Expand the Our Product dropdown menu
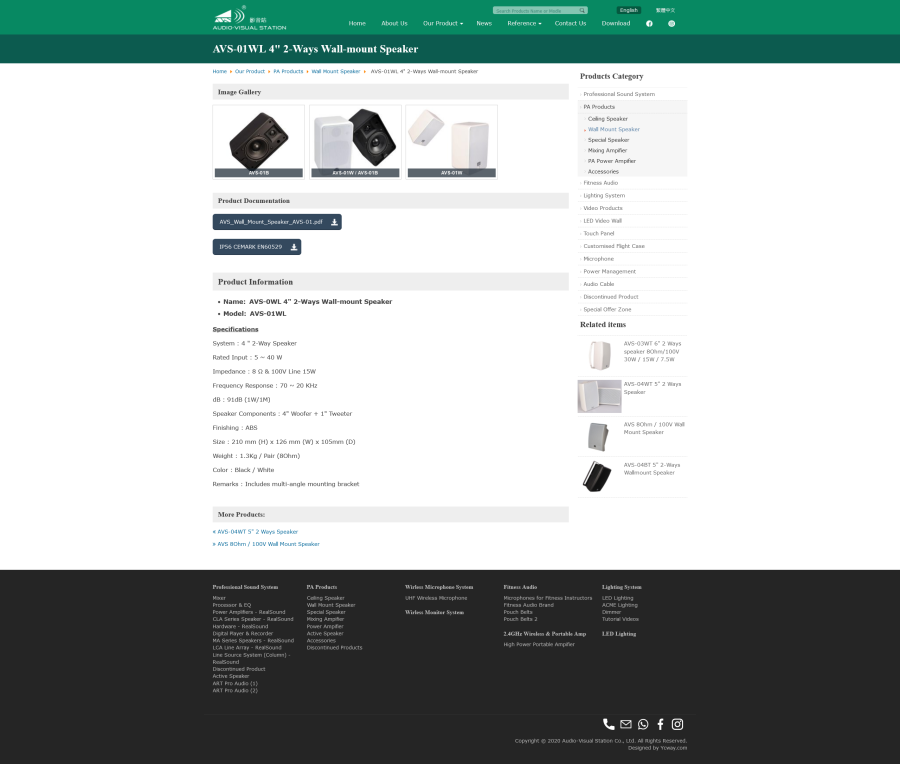 click(x=442, y=23)
